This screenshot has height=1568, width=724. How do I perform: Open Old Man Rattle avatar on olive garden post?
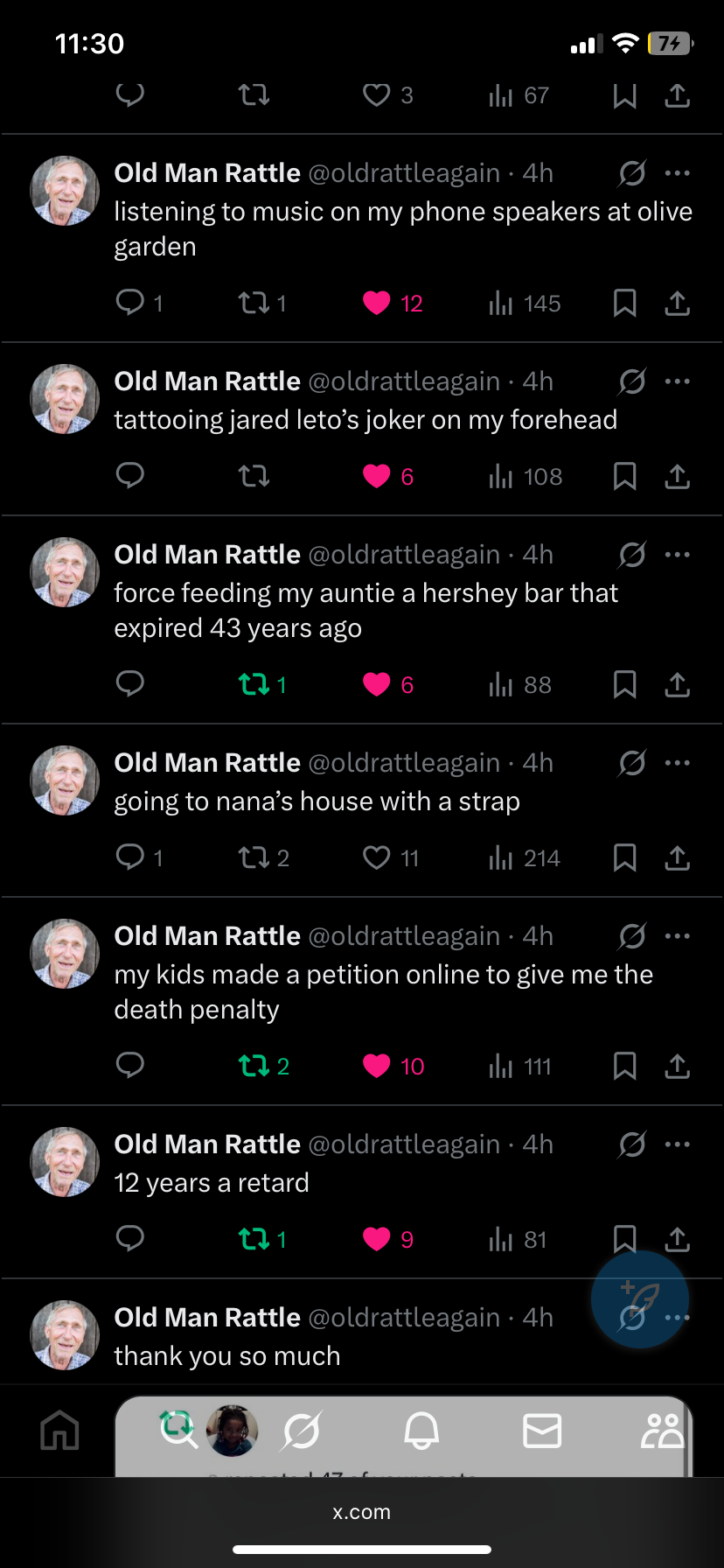66,191
